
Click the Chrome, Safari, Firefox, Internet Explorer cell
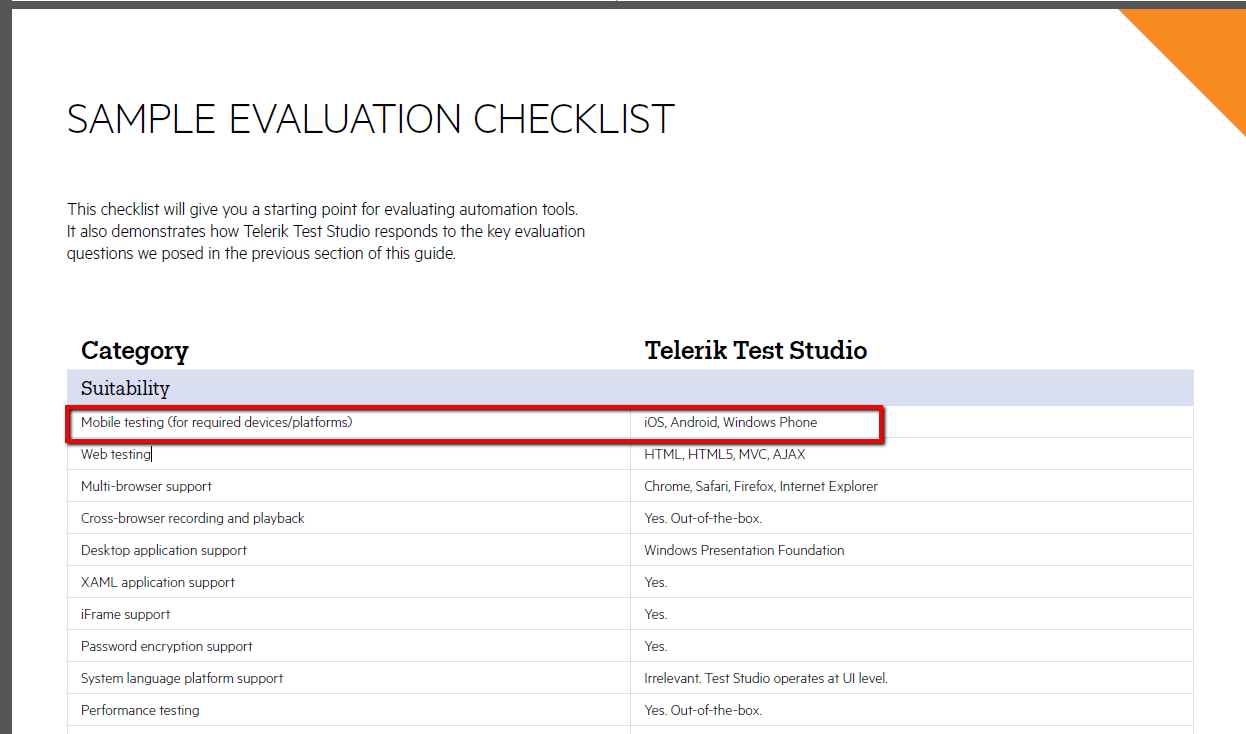click(760, 487)
